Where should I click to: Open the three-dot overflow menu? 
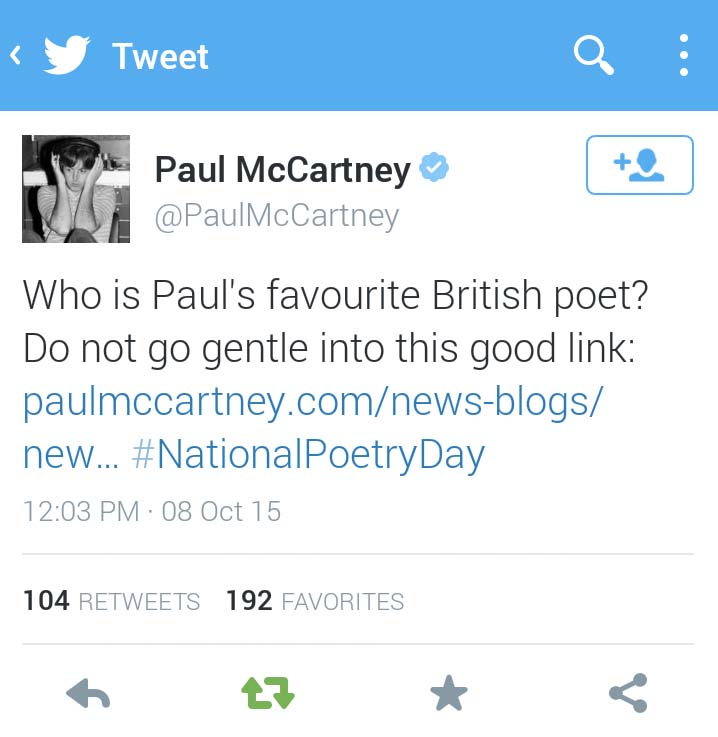coord(684,55)
